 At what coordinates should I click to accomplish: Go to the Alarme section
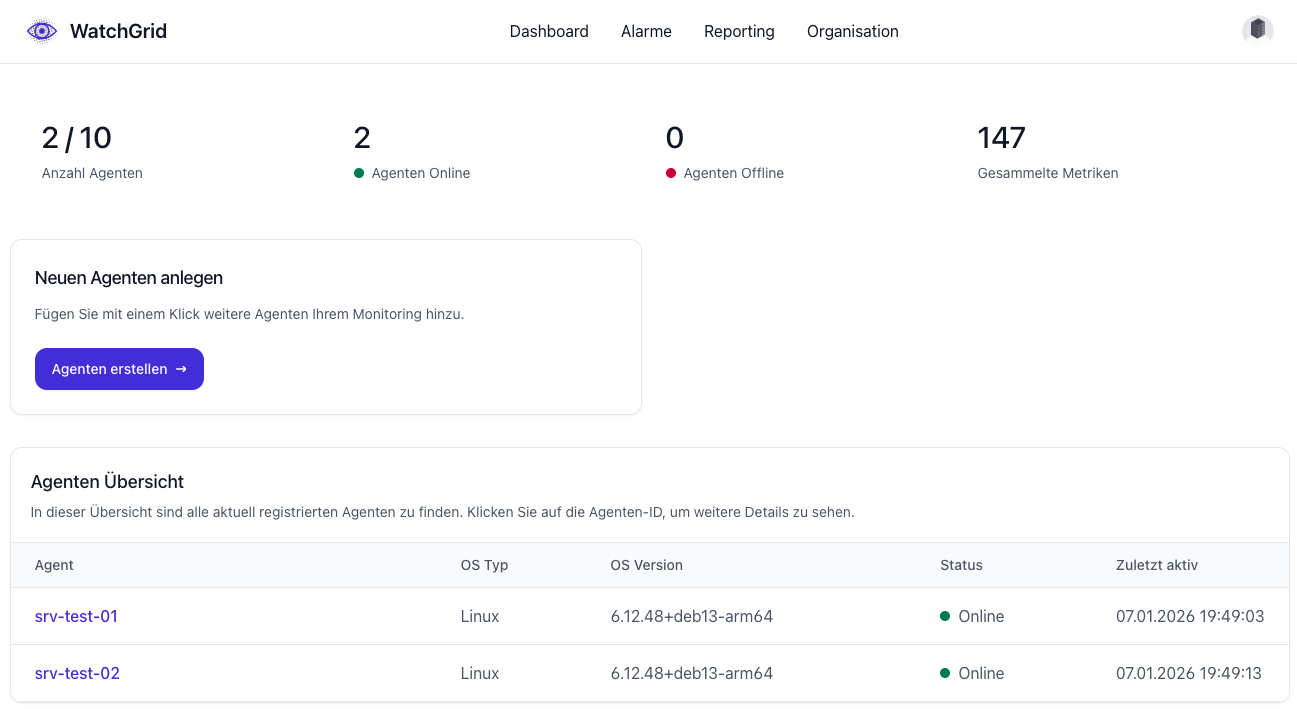pos(646,31)
